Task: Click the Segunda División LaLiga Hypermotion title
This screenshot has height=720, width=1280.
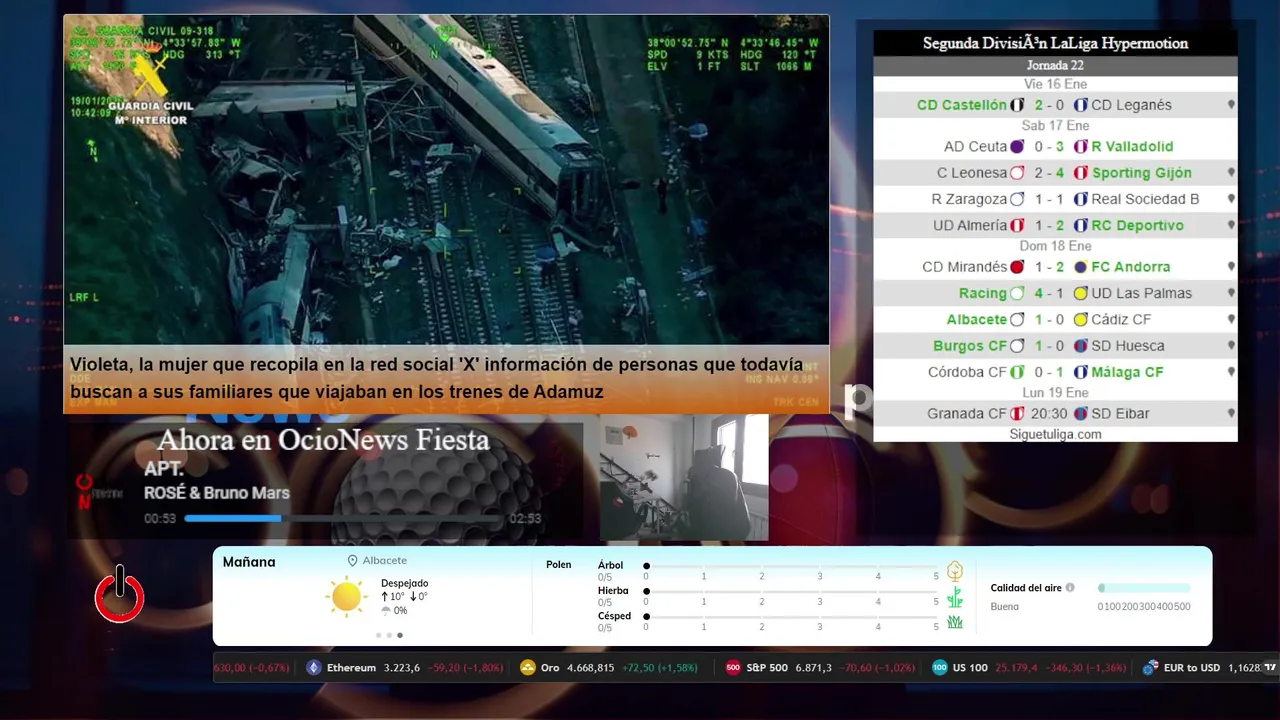Action: coord(1055,43)
